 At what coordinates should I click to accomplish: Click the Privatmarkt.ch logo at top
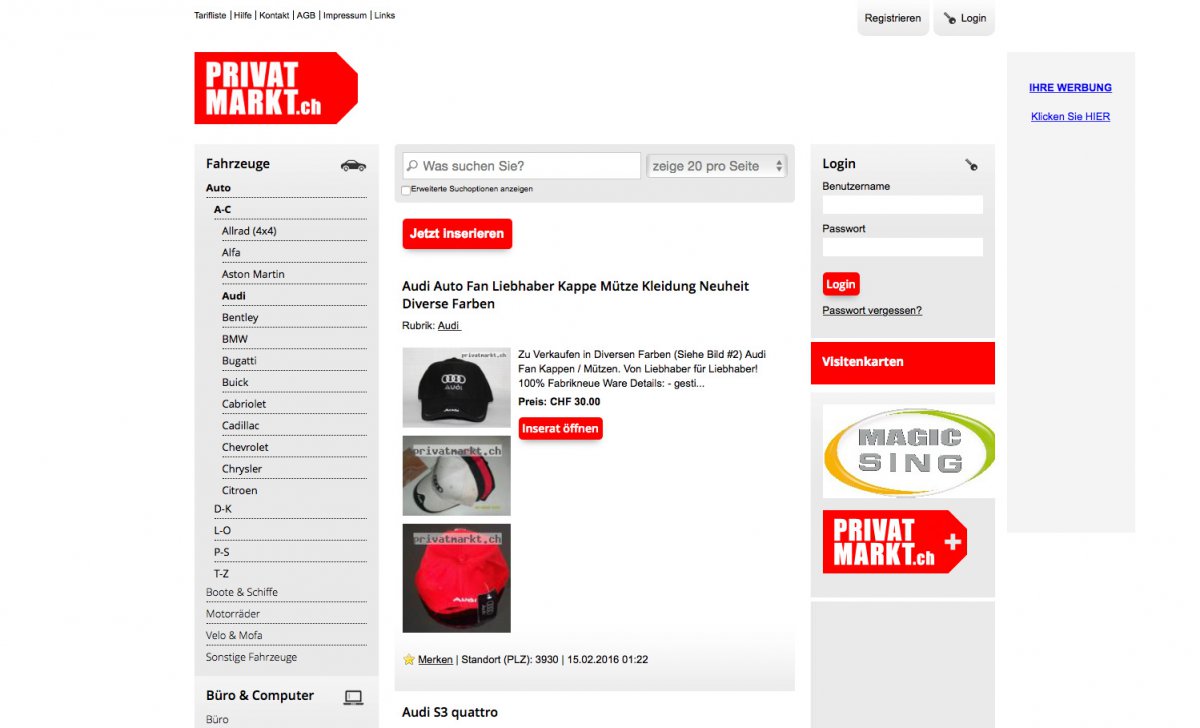[x=276, y=88]
